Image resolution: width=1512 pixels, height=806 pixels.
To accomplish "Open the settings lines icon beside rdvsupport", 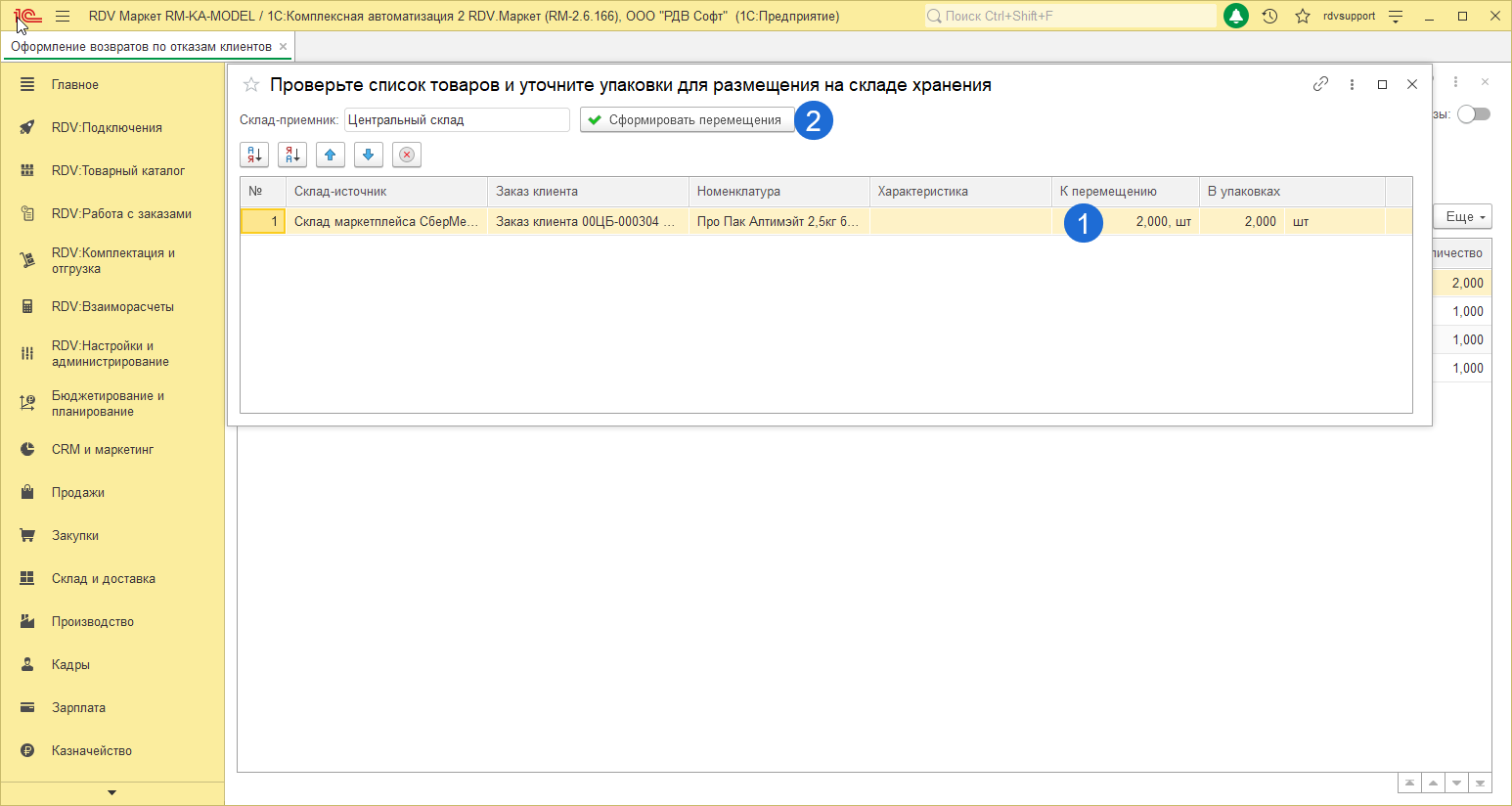I will point(1396,16).
